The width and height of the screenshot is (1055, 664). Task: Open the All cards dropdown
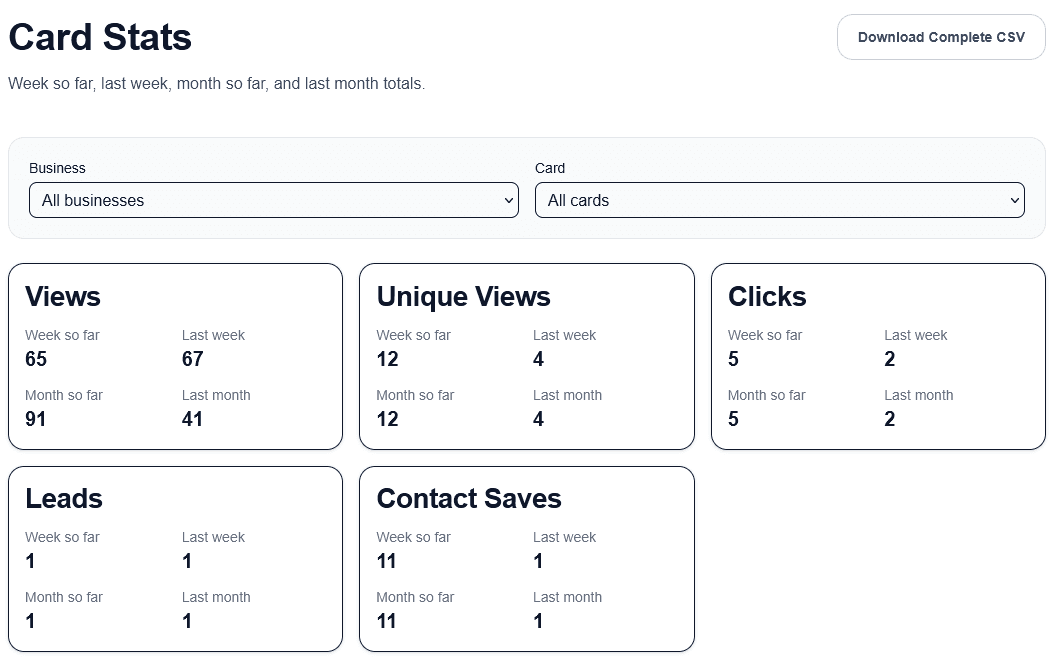tap(780, 200)
